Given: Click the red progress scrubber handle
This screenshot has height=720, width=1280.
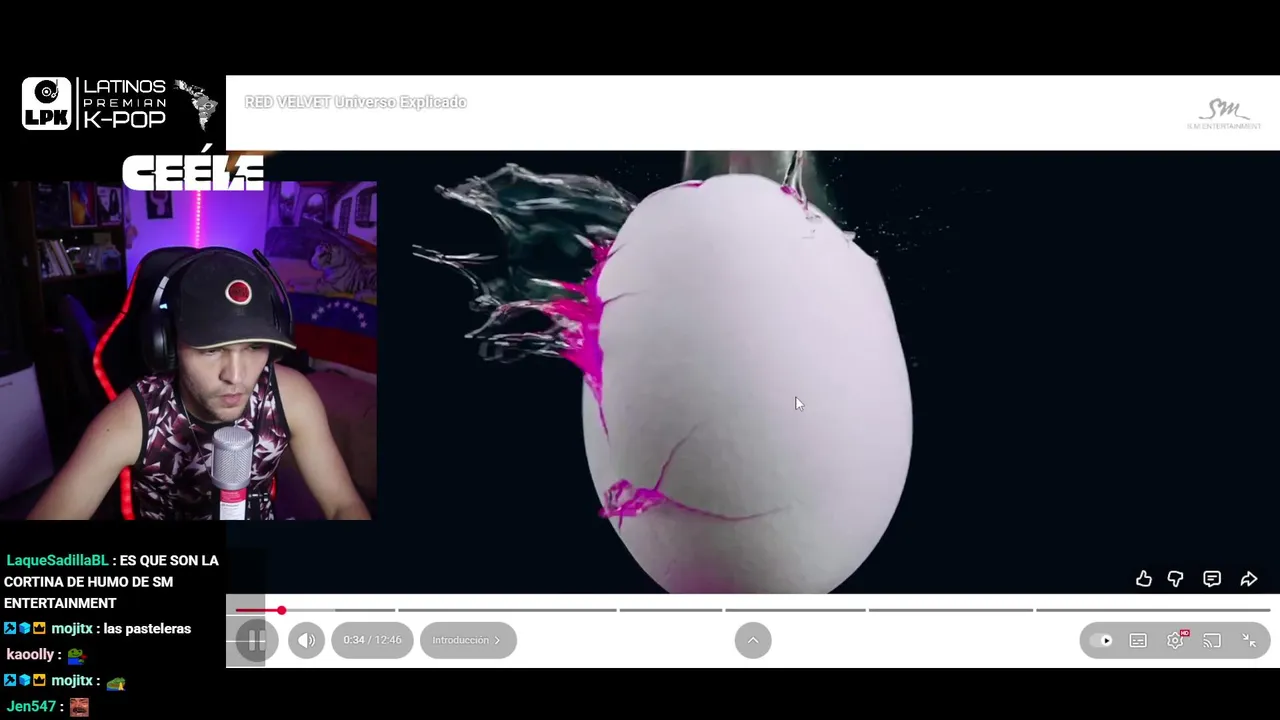Looking at the screenshot, I should pyautogui.click(x=282, y=610).
